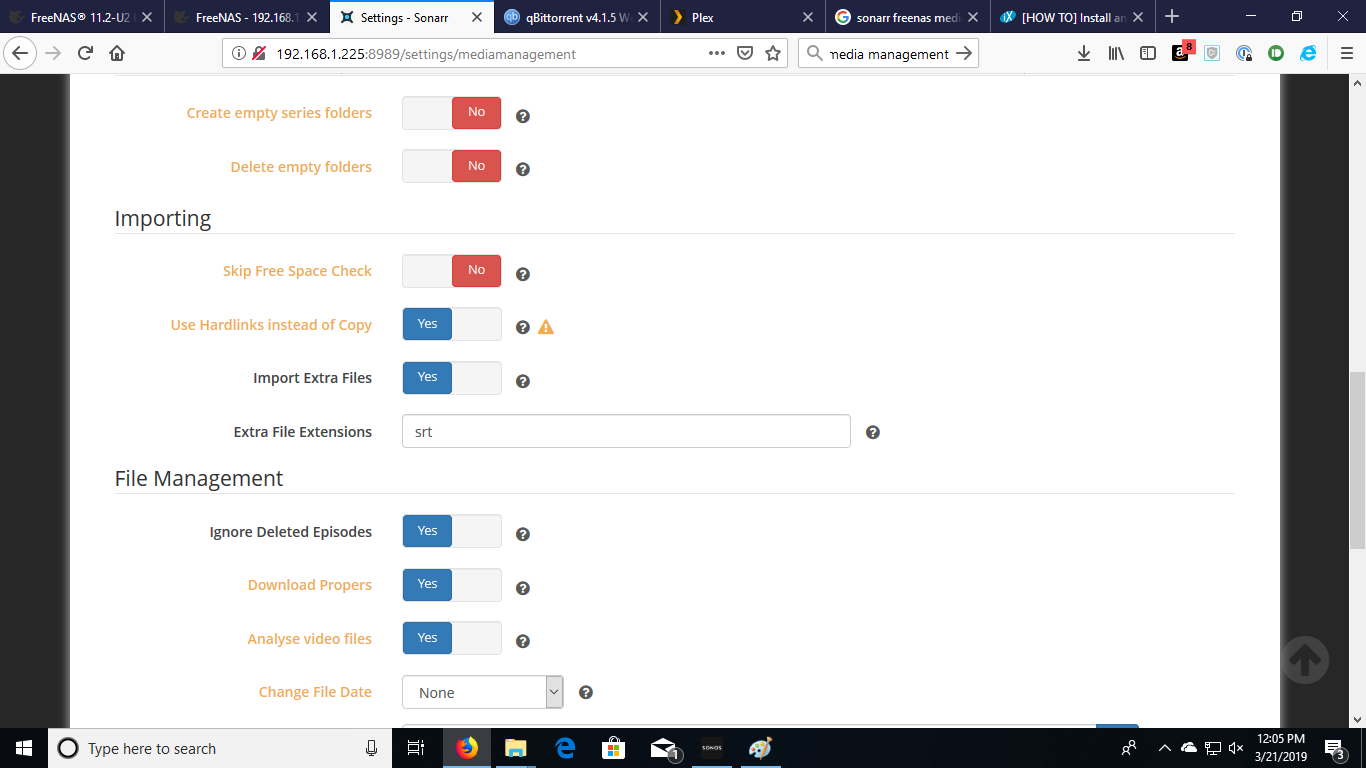1366x768 pixels.
Task: Disable Use Hardlinks instead of Copy
Action: click(452, 324)
